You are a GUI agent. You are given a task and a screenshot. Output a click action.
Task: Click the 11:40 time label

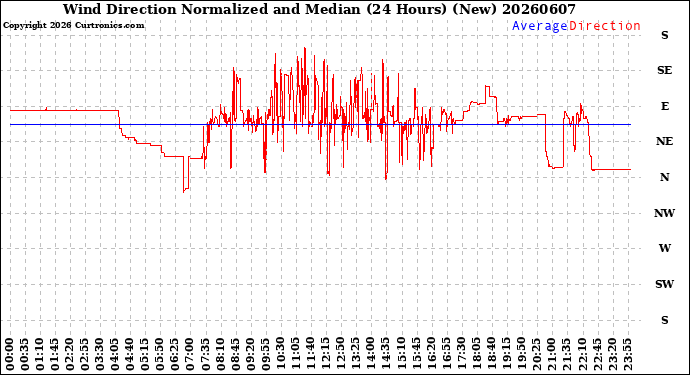[311, 354]
